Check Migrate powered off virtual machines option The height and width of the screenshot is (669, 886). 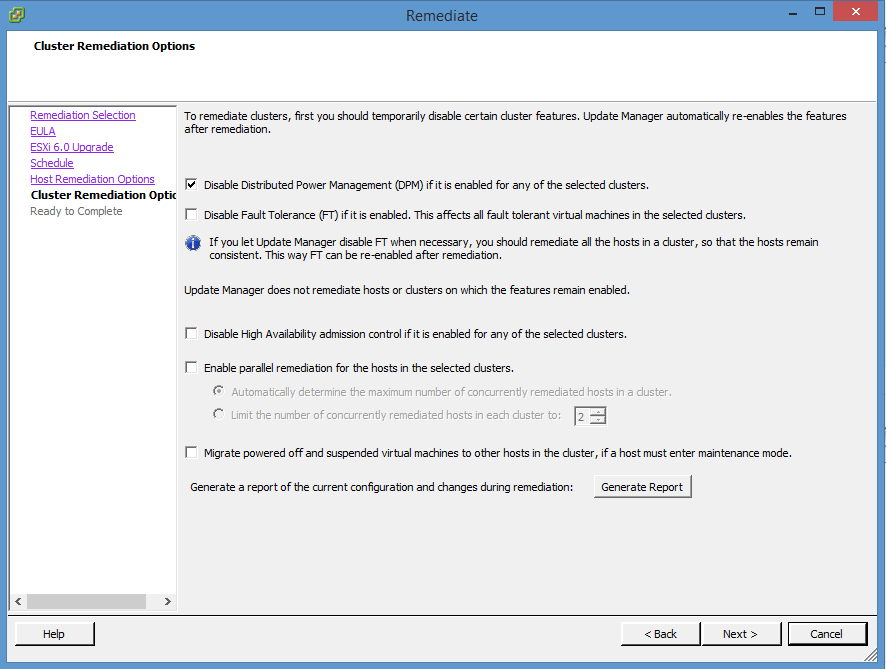tap(191, 453)
